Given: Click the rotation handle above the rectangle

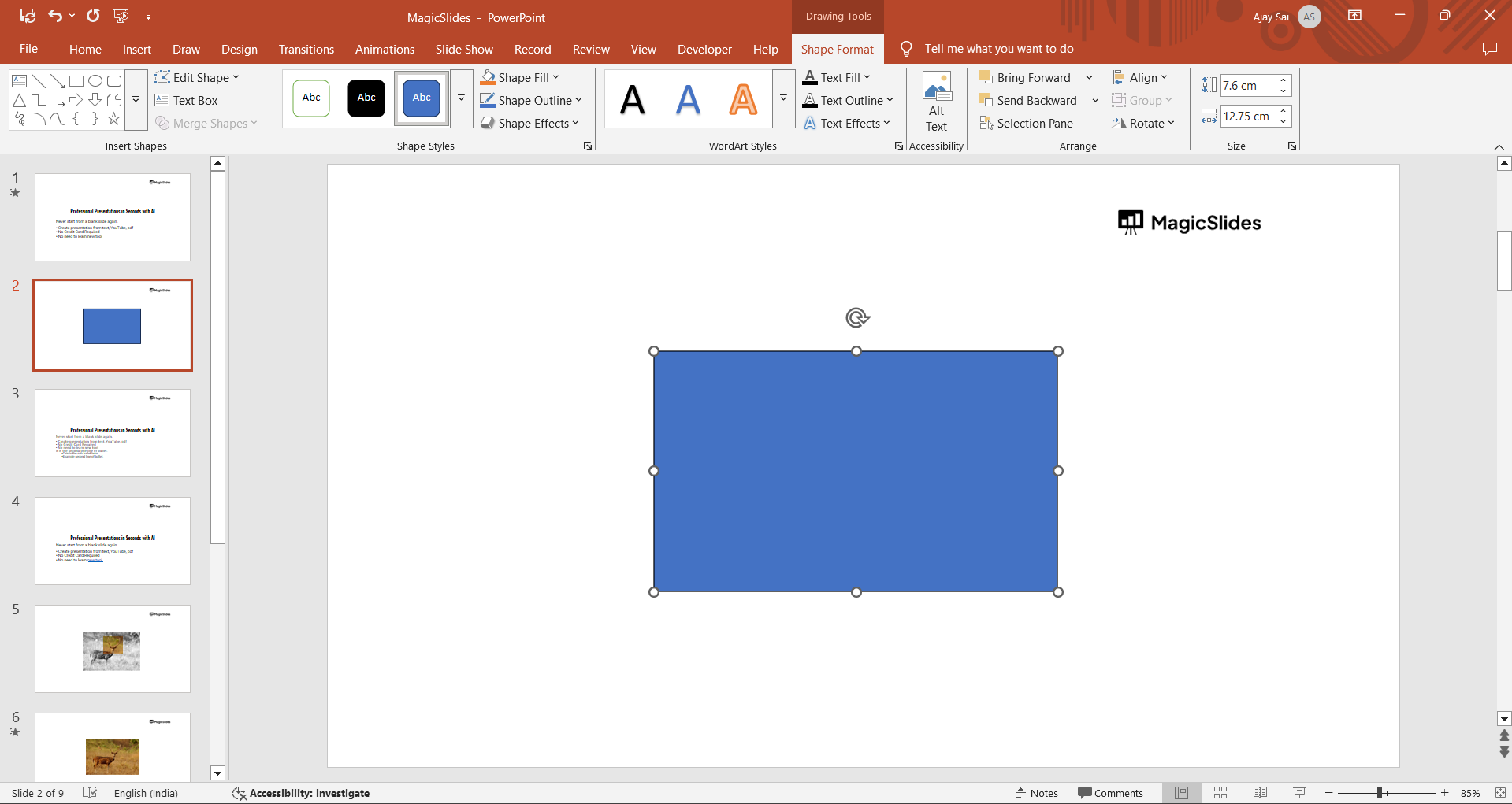Looking at the screenshot, I should click(856, 317).
